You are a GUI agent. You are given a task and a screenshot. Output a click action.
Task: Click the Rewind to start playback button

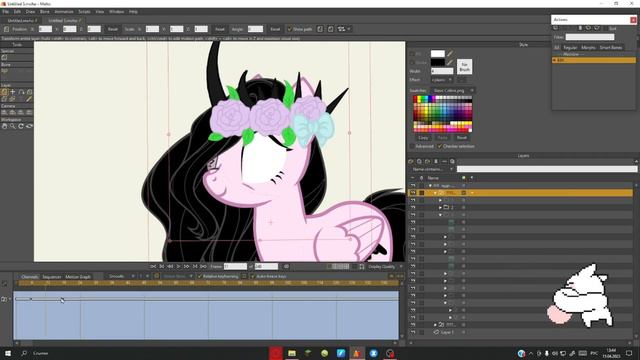pos(153,267)
